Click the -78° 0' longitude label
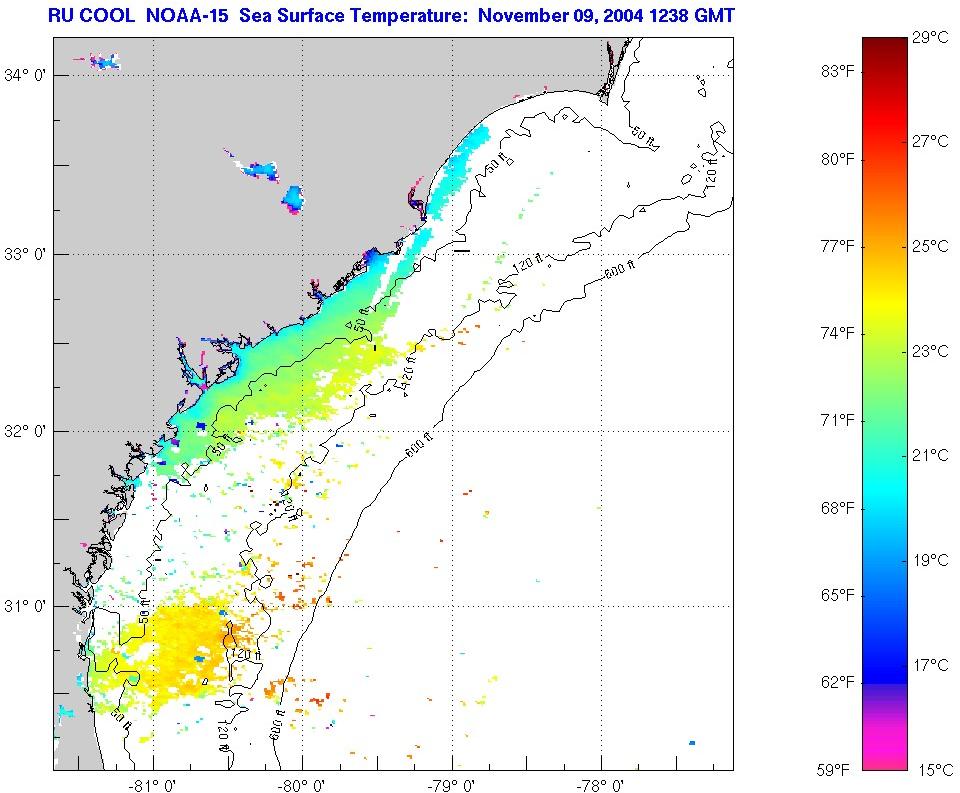Viewport: 960px width, 793px height. point(601,785)
